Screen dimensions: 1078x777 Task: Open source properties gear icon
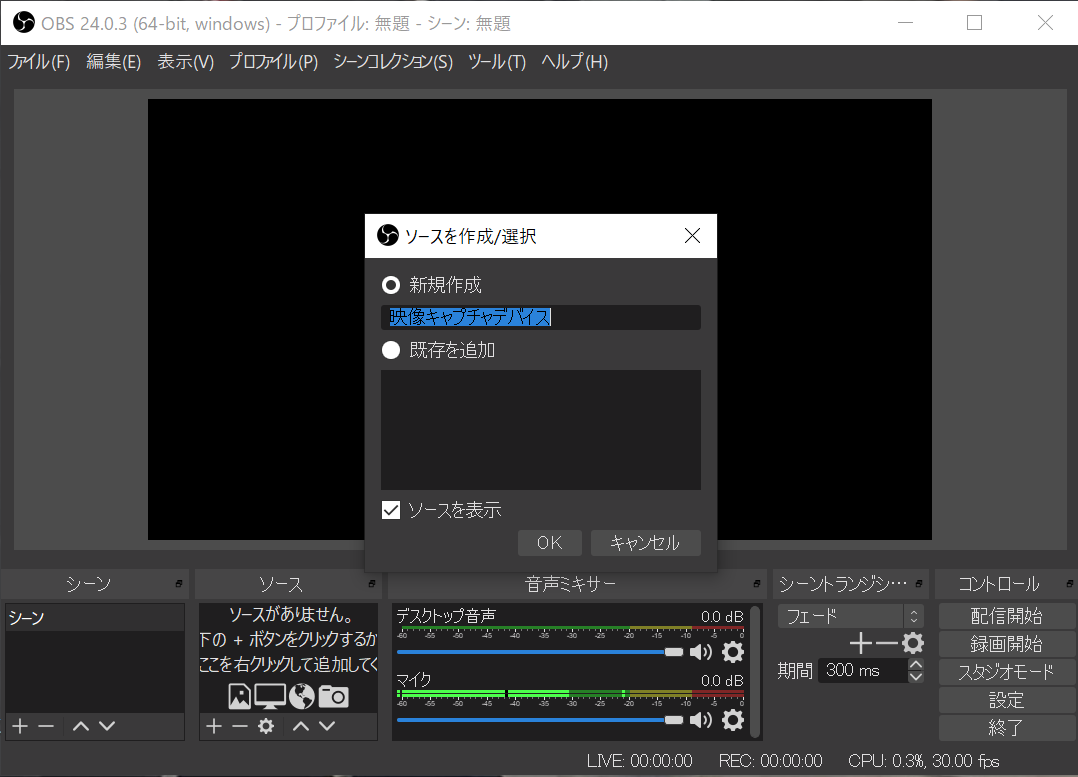pos(266,726)
